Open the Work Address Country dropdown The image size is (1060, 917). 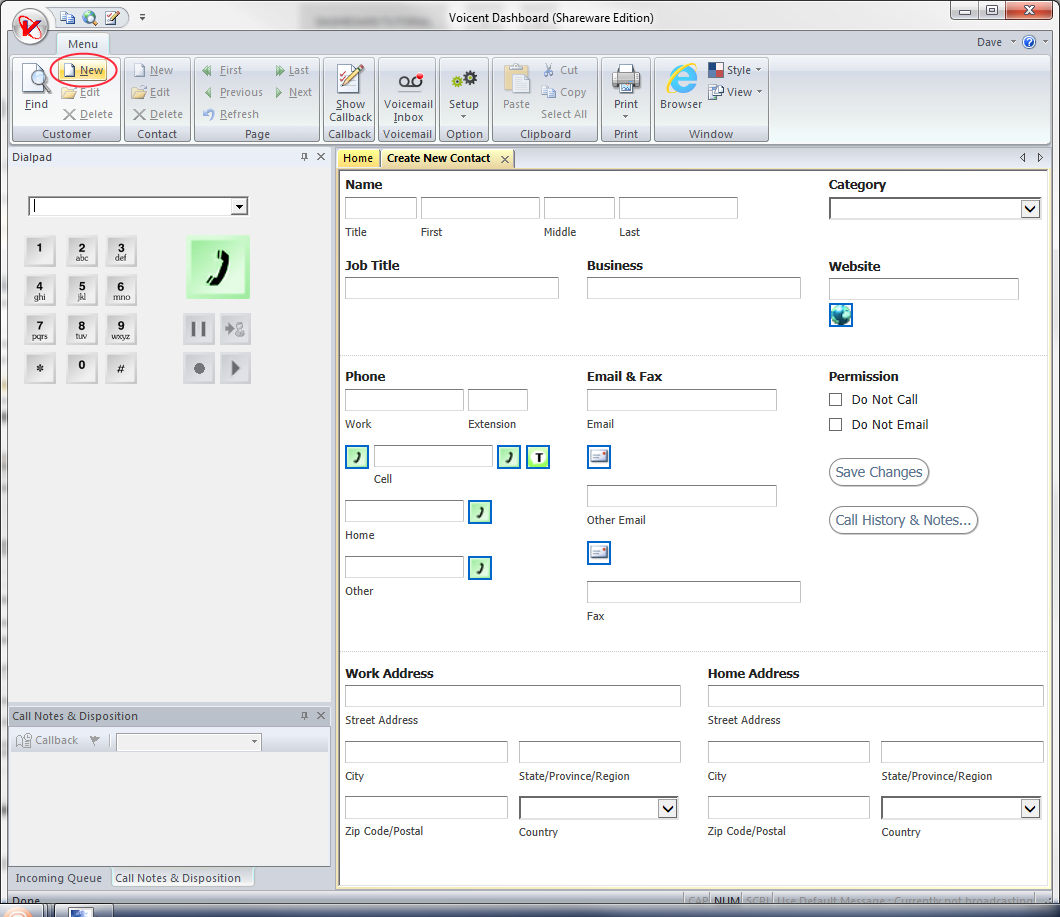pyautogui.click(x=667, y=808)
